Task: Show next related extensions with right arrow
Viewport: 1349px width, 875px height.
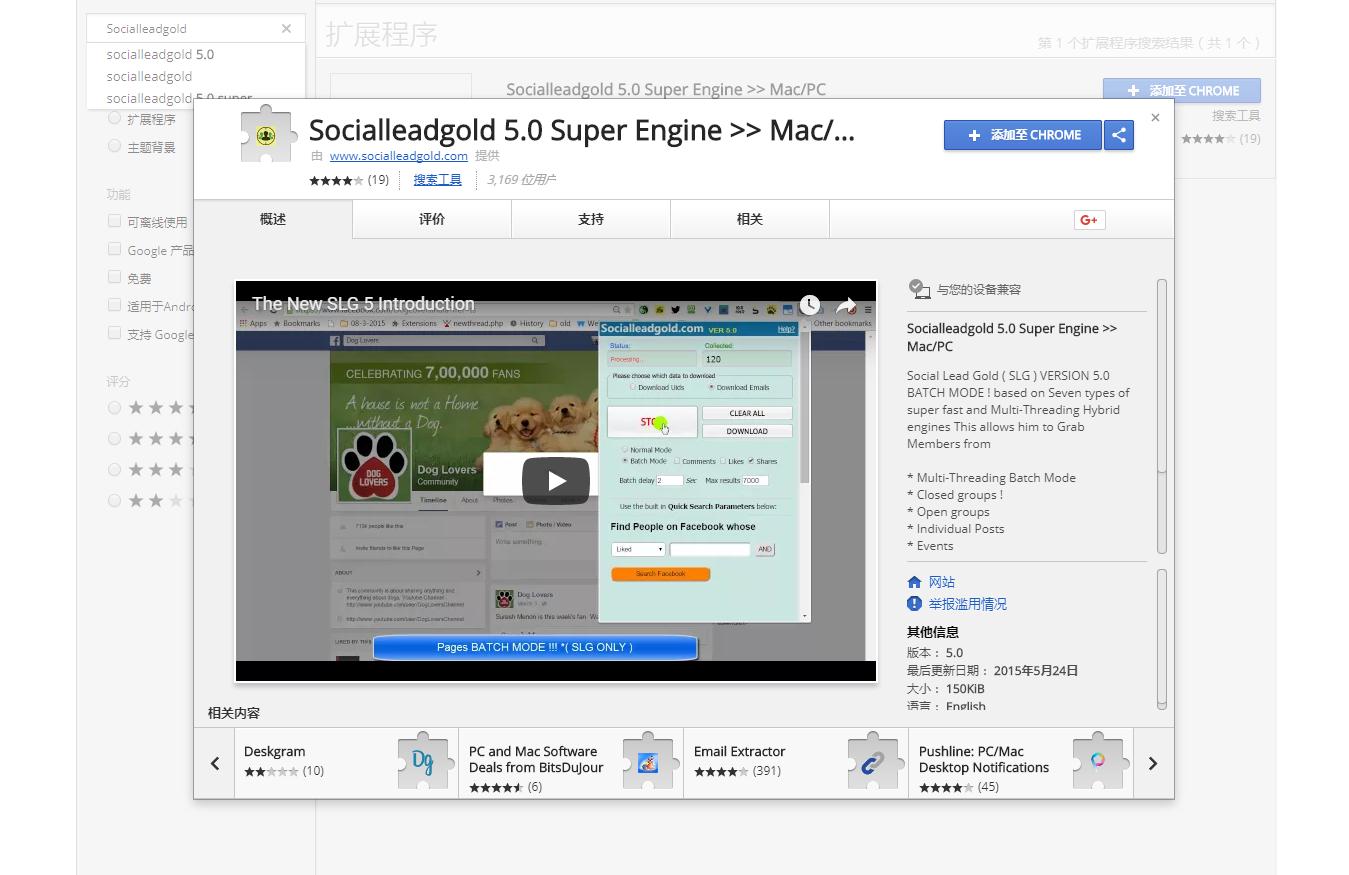Action: (1152, 763)
